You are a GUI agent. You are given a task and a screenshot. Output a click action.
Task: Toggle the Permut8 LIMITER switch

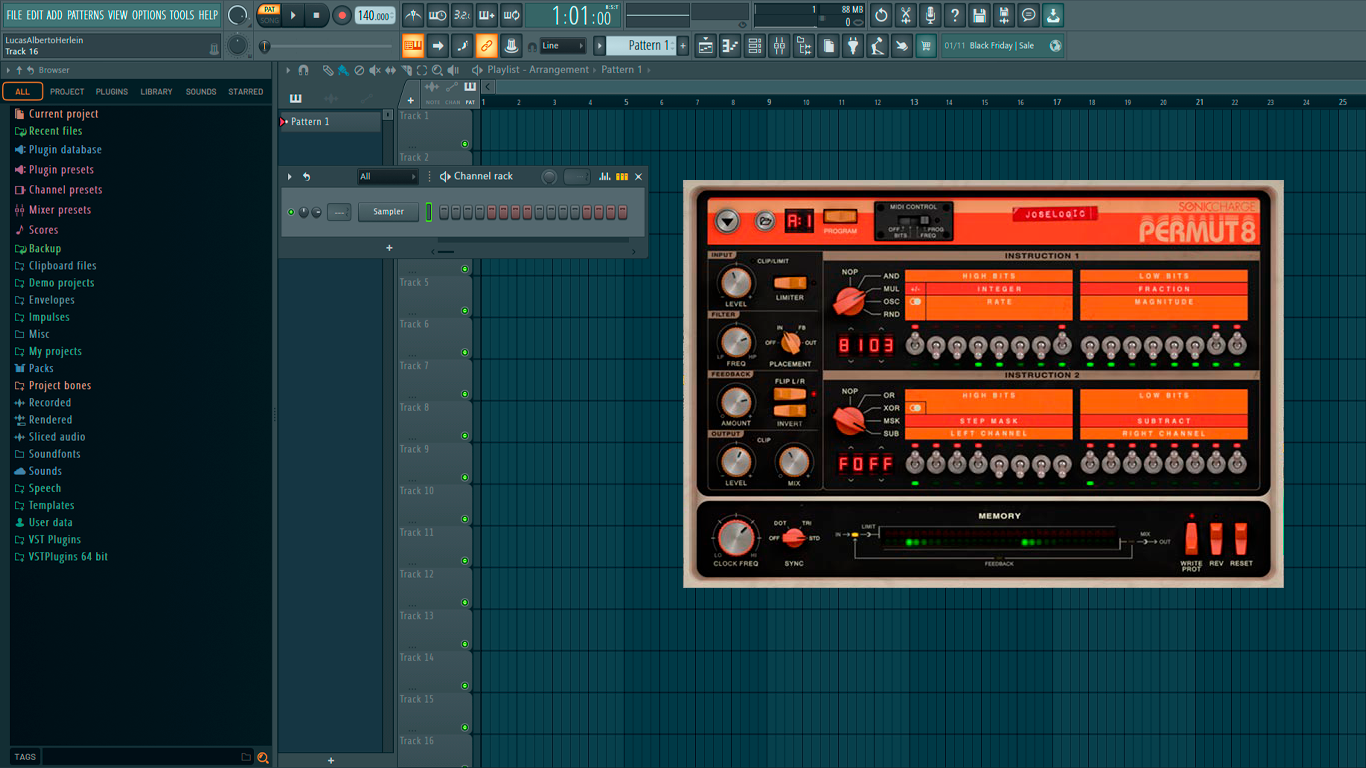789,284
